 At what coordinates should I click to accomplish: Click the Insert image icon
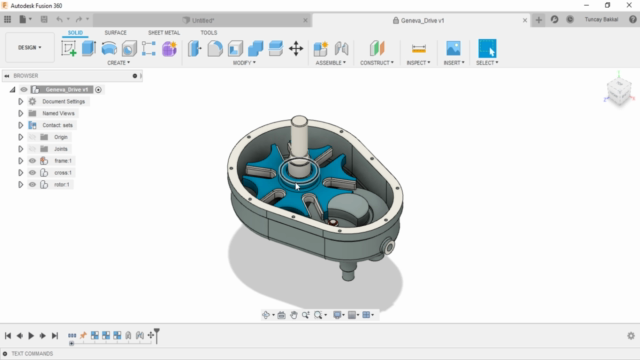[453, 49]
